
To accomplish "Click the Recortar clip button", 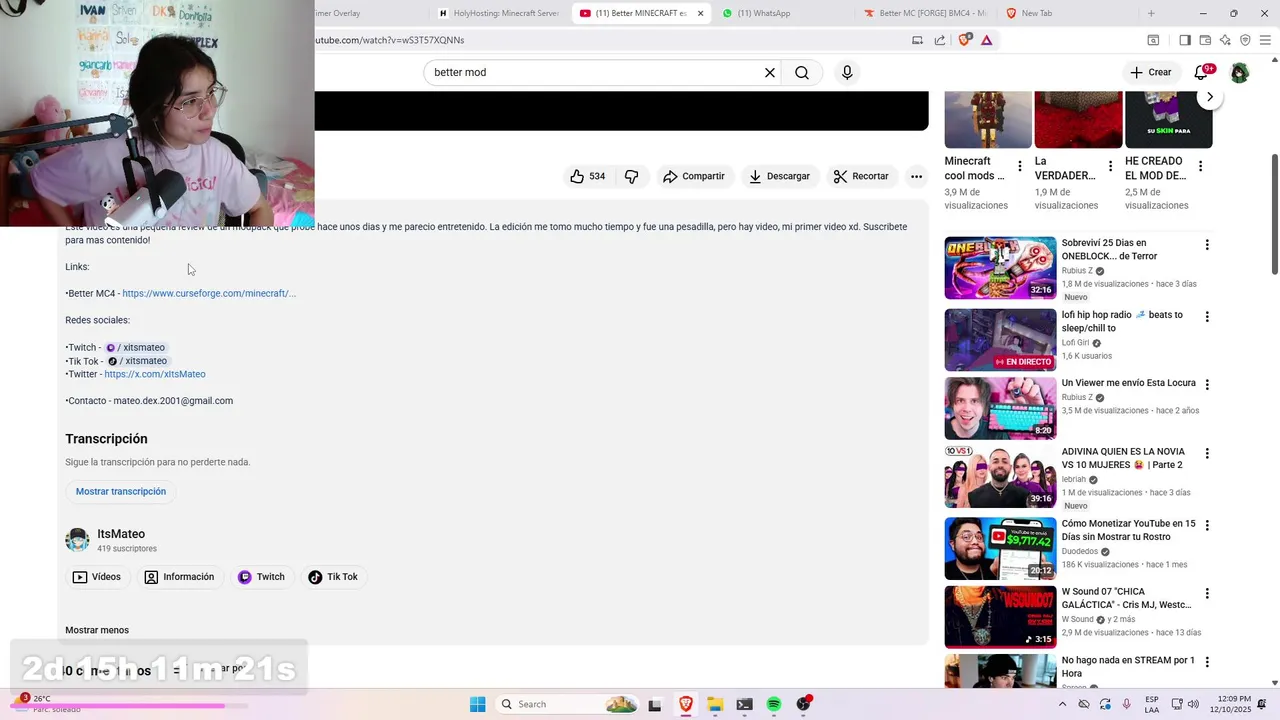I will (861, 176).
